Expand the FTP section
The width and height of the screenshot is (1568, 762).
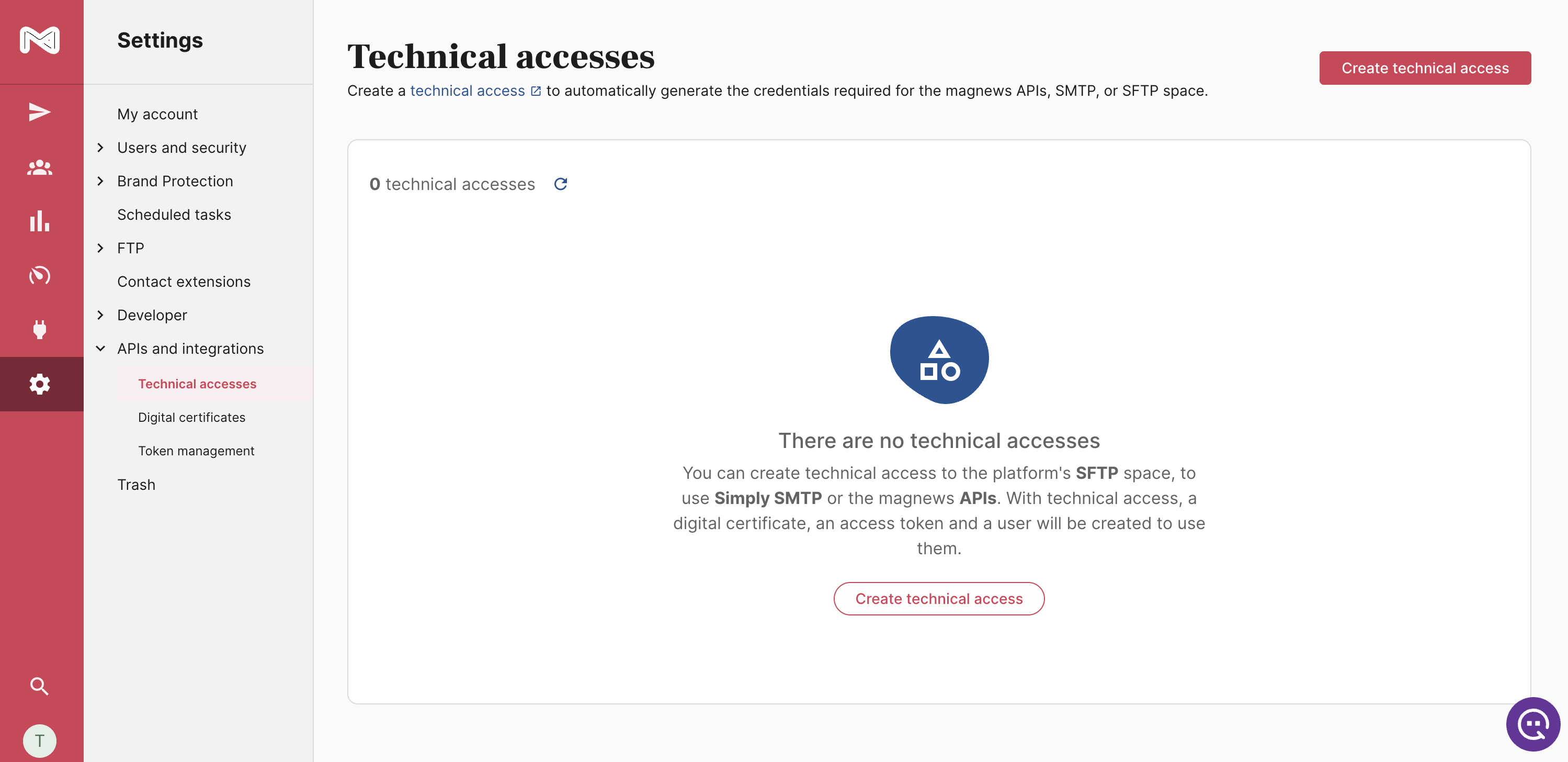(x=101, y=249)
